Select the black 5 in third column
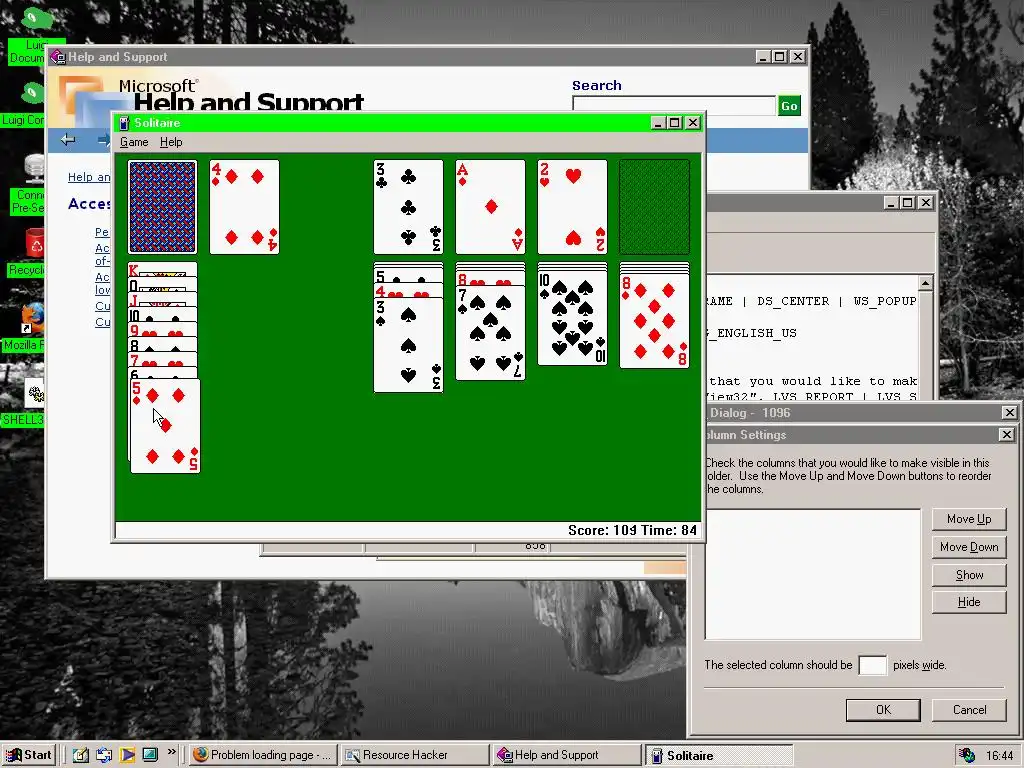 (x=408, y=276)
